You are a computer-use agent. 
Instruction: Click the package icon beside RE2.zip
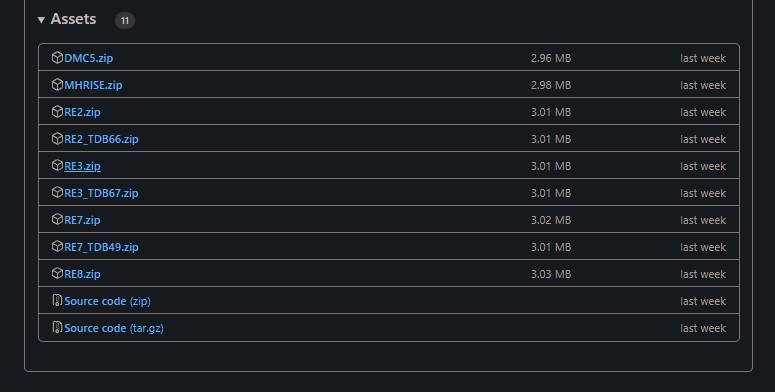click(x=57, y=112)
